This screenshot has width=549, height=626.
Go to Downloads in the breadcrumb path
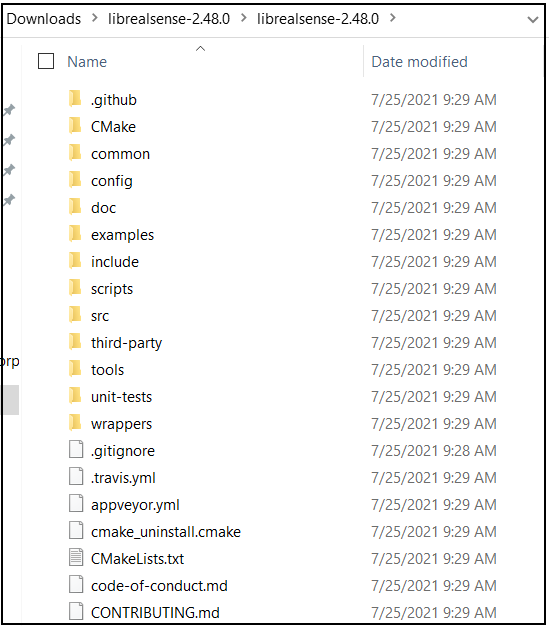[x=44, y=19]
